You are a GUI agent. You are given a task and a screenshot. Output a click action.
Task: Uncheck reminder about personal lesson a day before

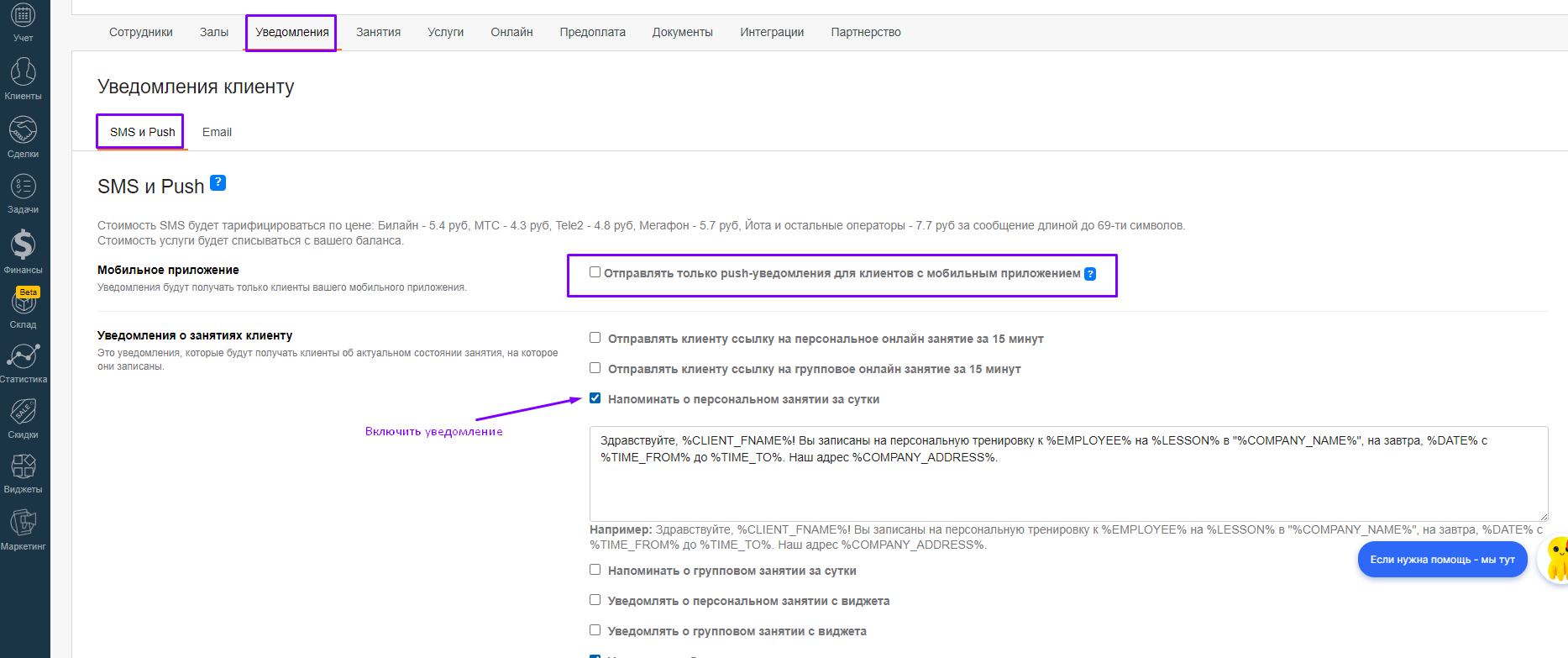tap(595, 398)
